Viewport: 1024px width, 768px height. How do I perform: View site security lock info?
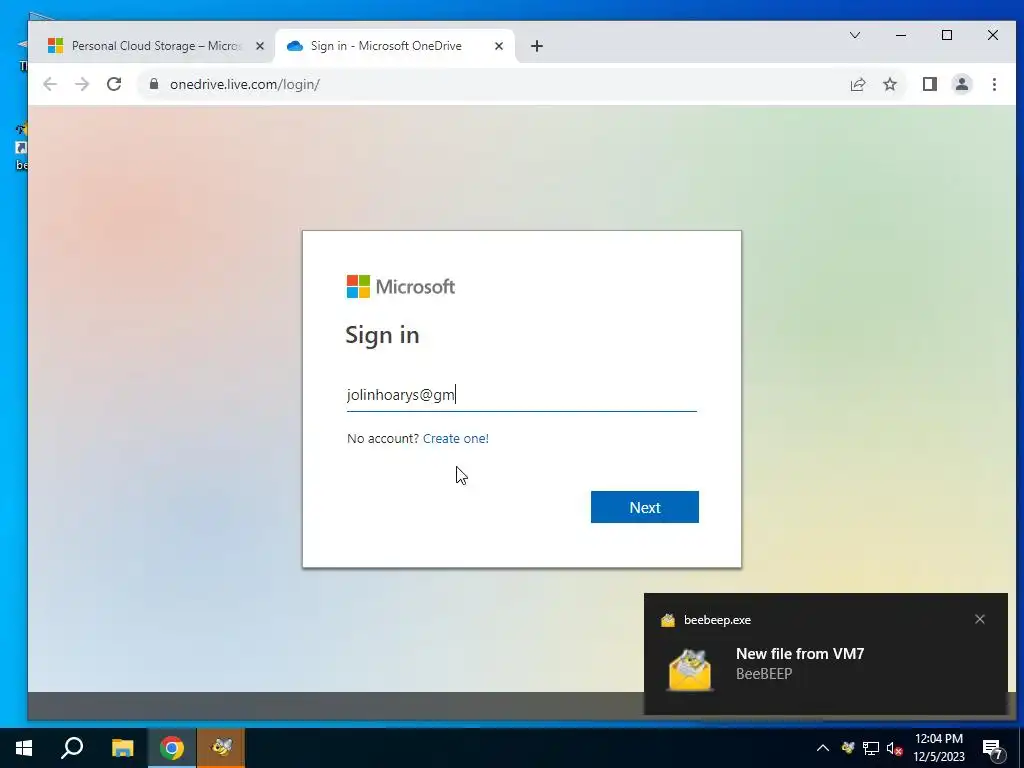(x=154, y=84)
